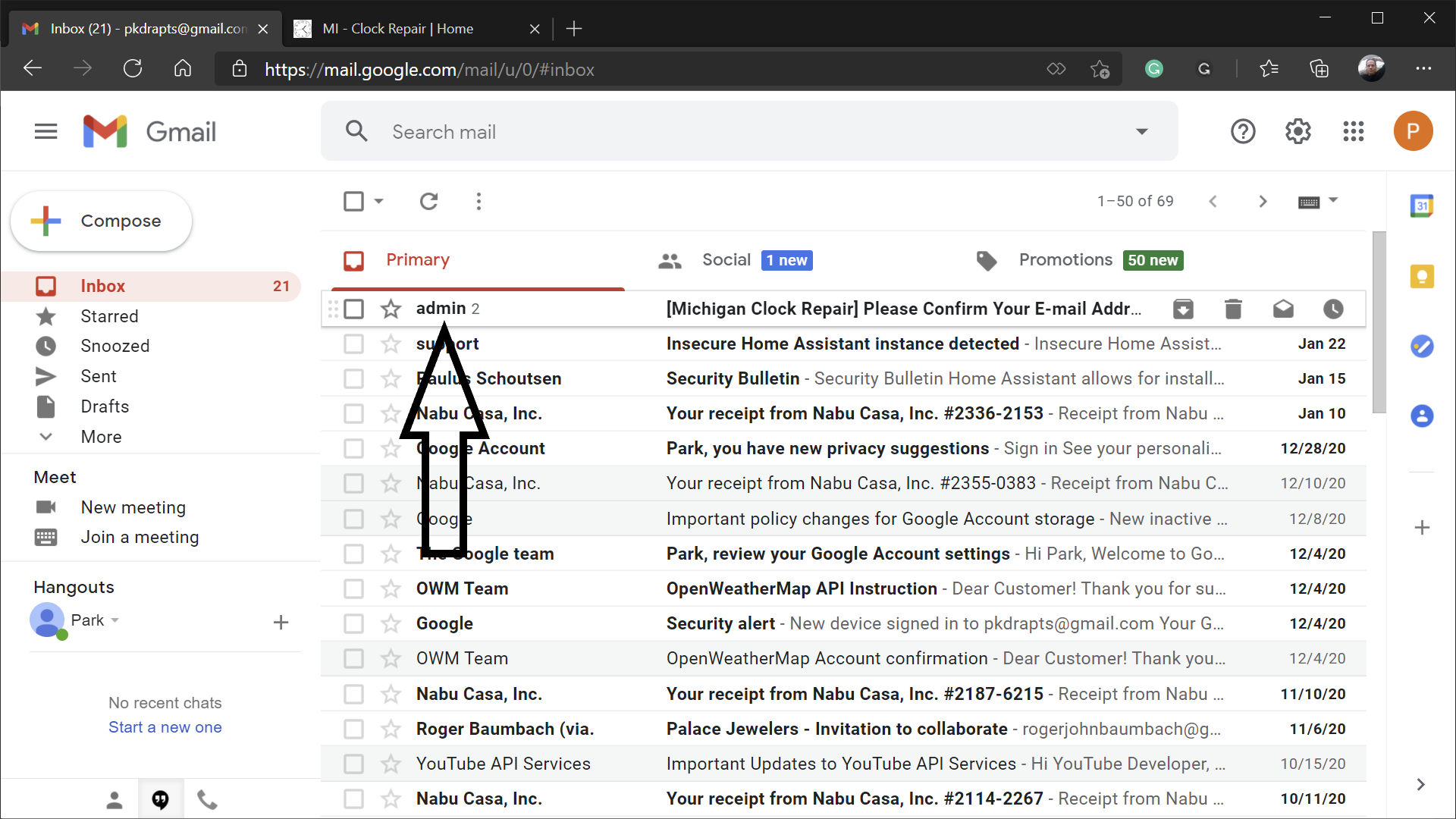Delete the admin email
This screenshot has height=819, width=1456.
tap(1233, 309)
